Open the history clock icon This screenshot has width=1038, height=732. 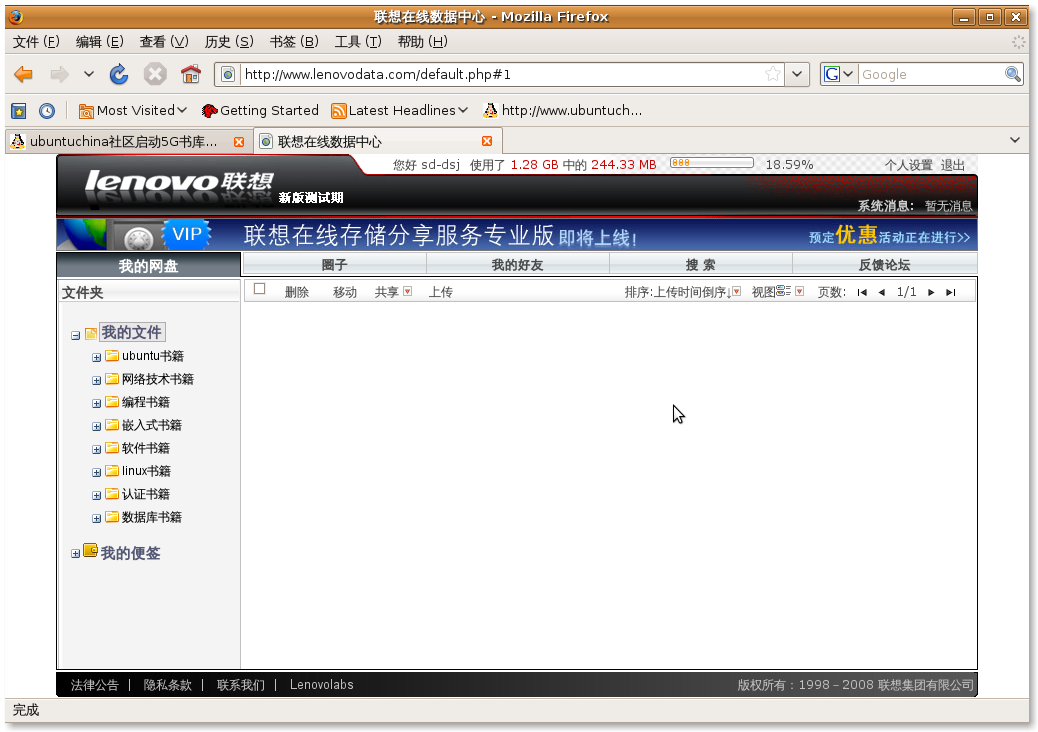[47, 111]
